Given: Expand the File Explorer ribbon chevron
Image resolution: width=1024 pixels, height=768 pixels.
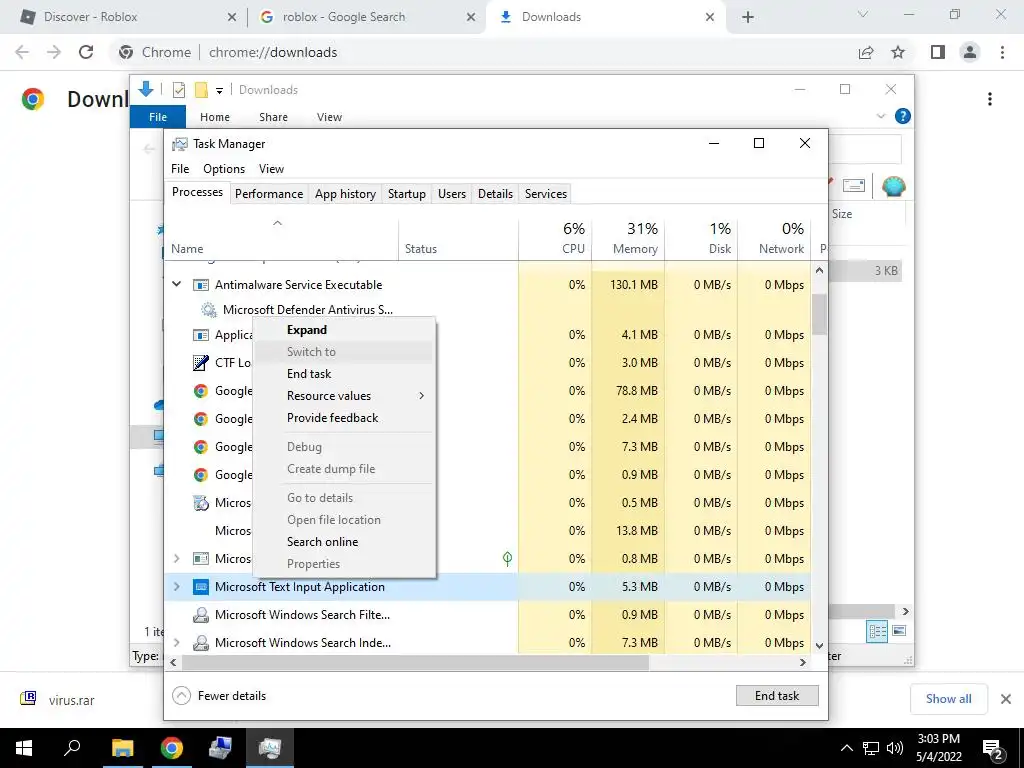Looking at the screenshot, I should coord(881,116).
